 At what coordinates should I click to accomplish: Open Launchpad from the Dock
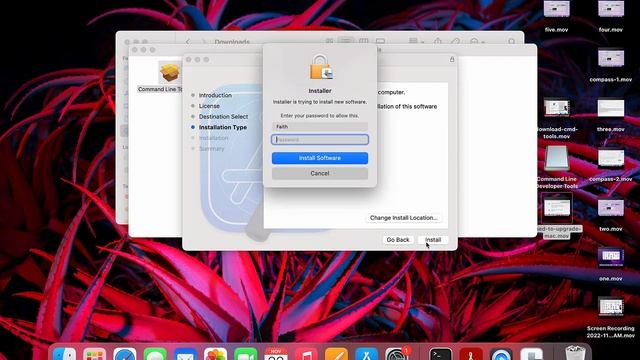(x=95, y=354)
